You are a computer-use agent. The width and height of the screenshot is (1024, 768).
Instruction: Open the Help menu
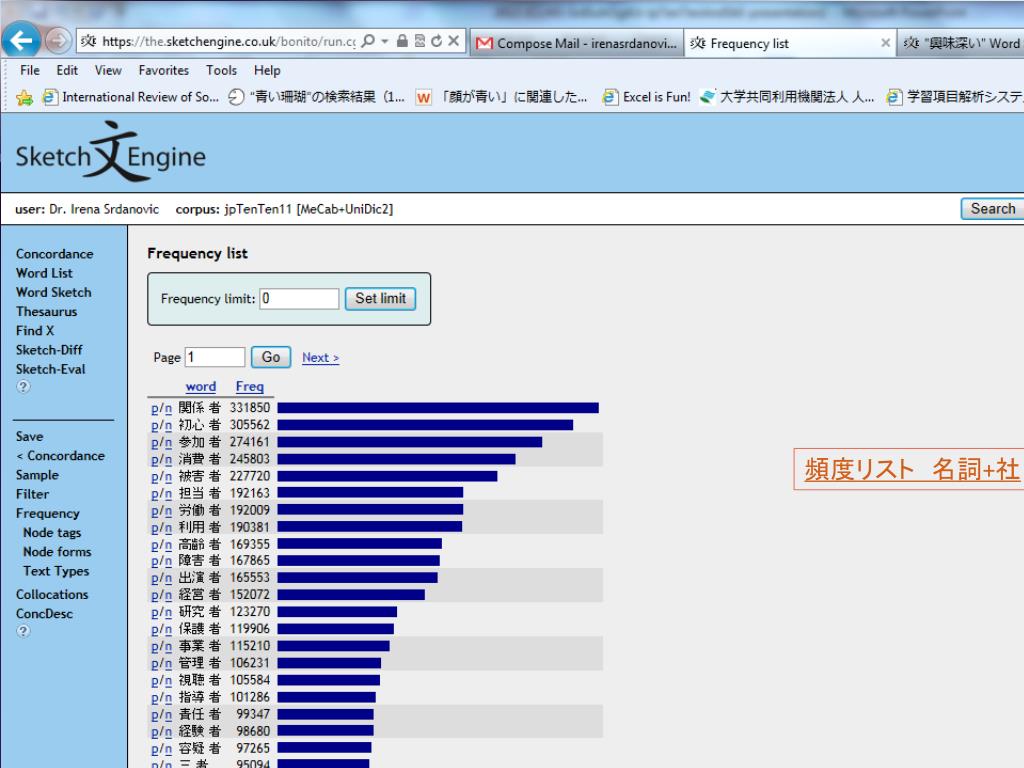coord(267,70)
